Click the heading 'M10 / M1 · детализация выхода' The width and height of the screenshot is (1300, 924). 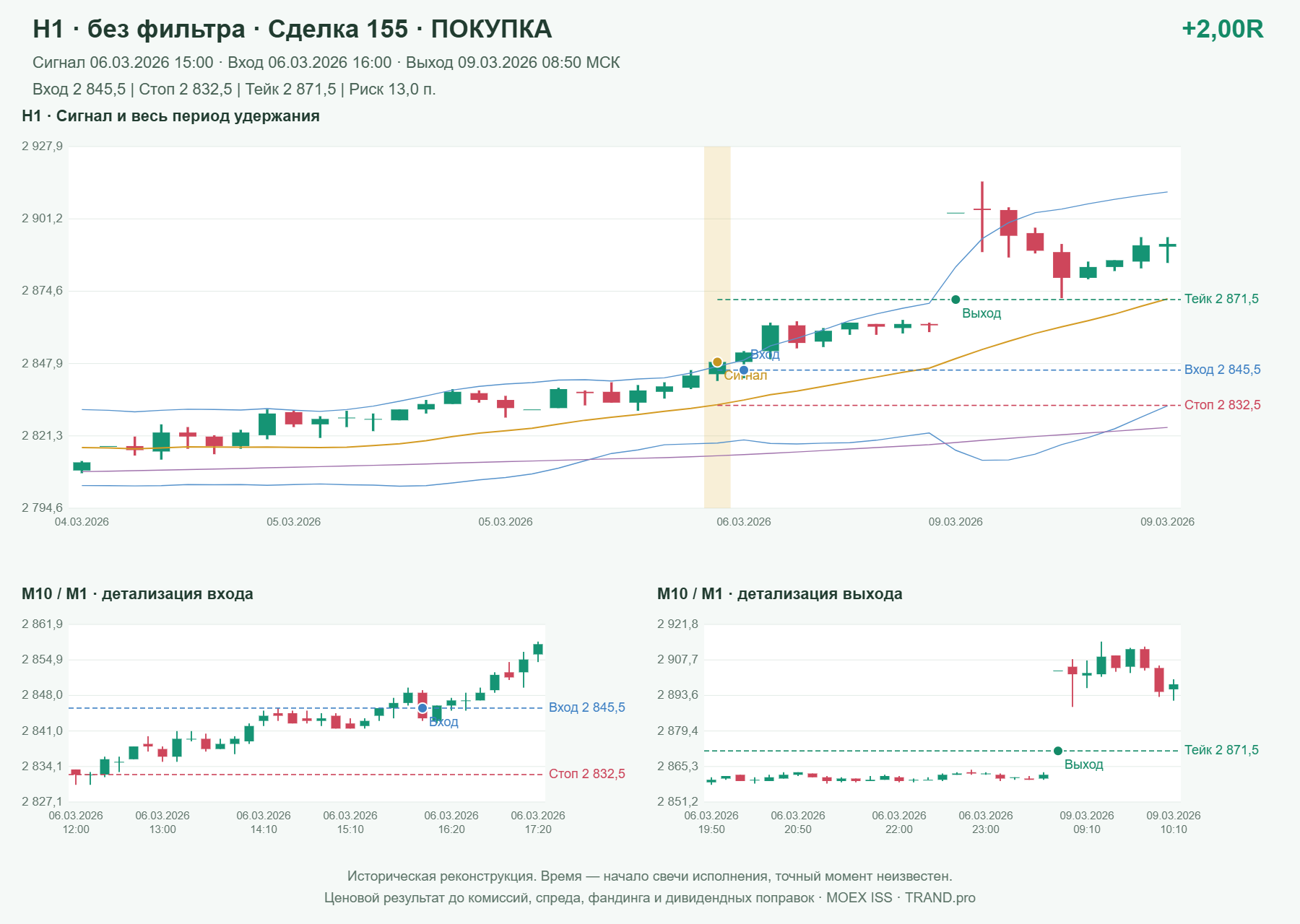coord(779,594)
